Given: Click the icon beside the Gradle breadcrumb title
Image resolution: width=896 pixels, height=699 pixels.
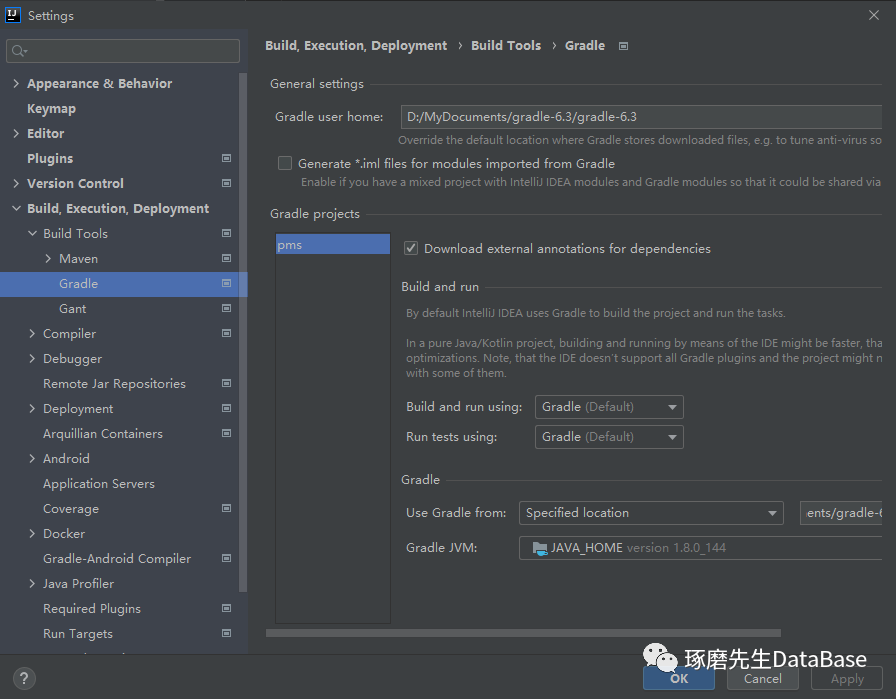Looking at the screenshot, I should click(623, 46).
